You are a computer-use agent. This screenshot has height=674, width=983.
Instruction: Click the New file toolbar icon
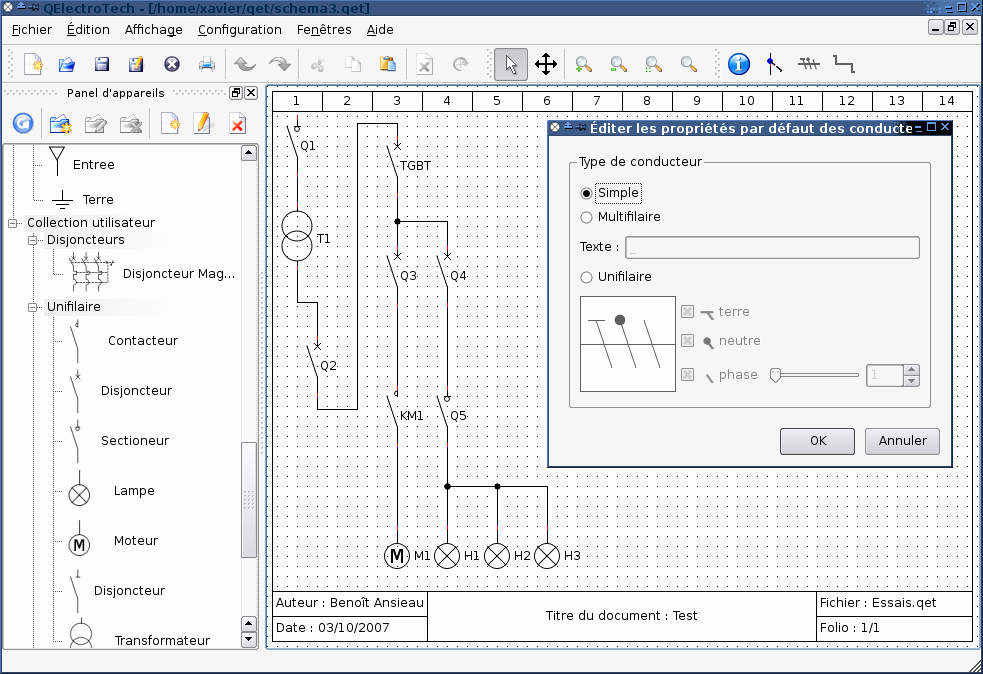click(x=33, y=64)
